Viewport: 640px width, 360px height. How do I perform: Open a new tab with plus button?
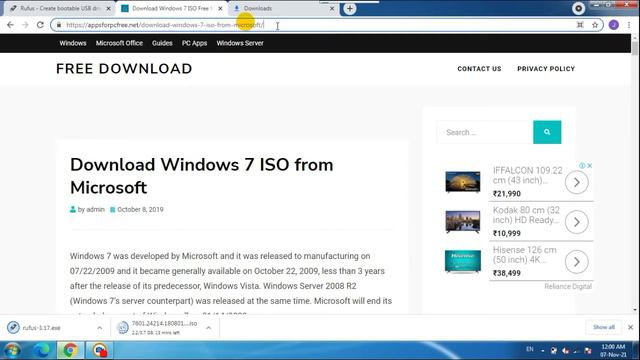350,8
